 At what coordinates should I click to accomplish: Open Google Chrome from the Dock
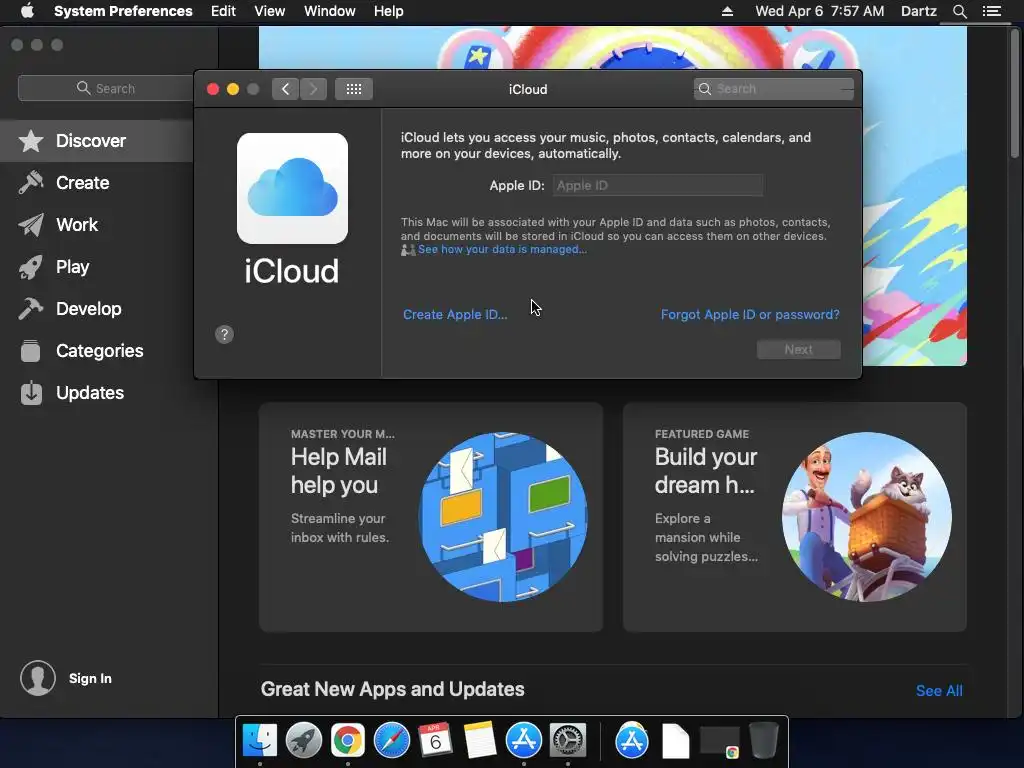(x=347, y=741)
